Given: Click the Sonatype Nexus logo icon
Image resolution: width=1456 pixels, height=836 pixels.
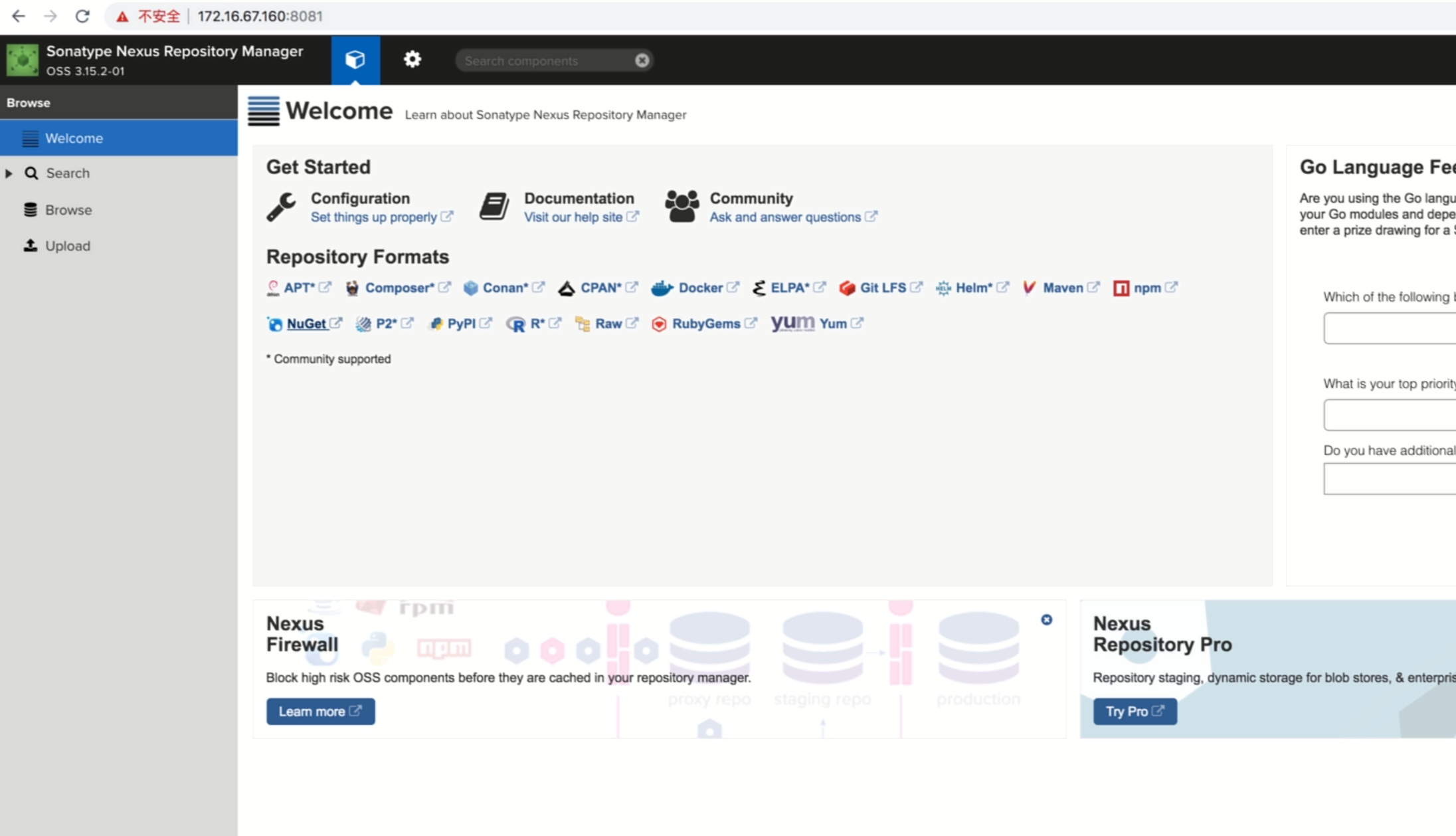Looking at the screenshot, I should pos(23,60).
